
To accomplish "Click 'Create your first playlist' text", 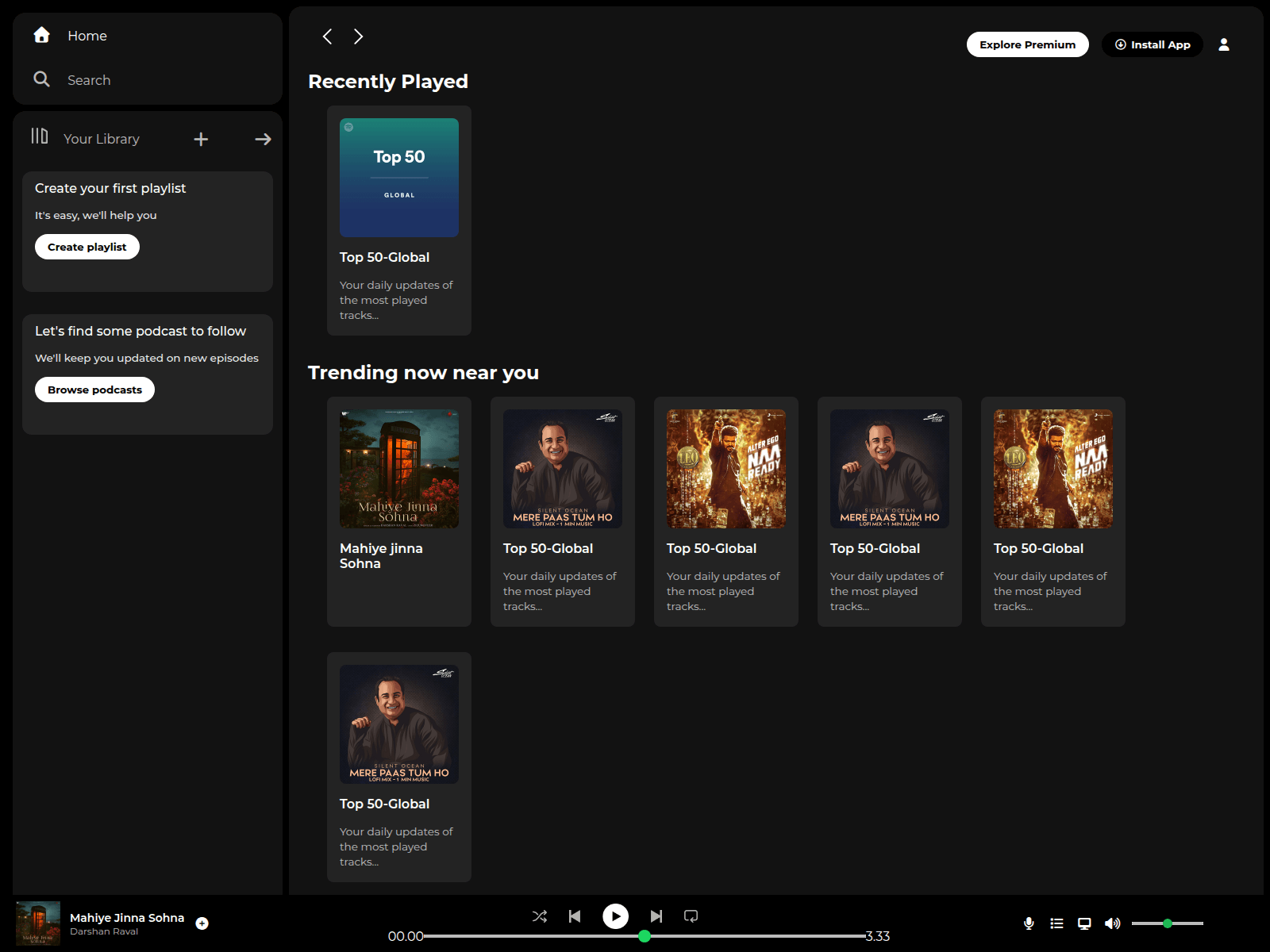I will click(x=110, y=188).
